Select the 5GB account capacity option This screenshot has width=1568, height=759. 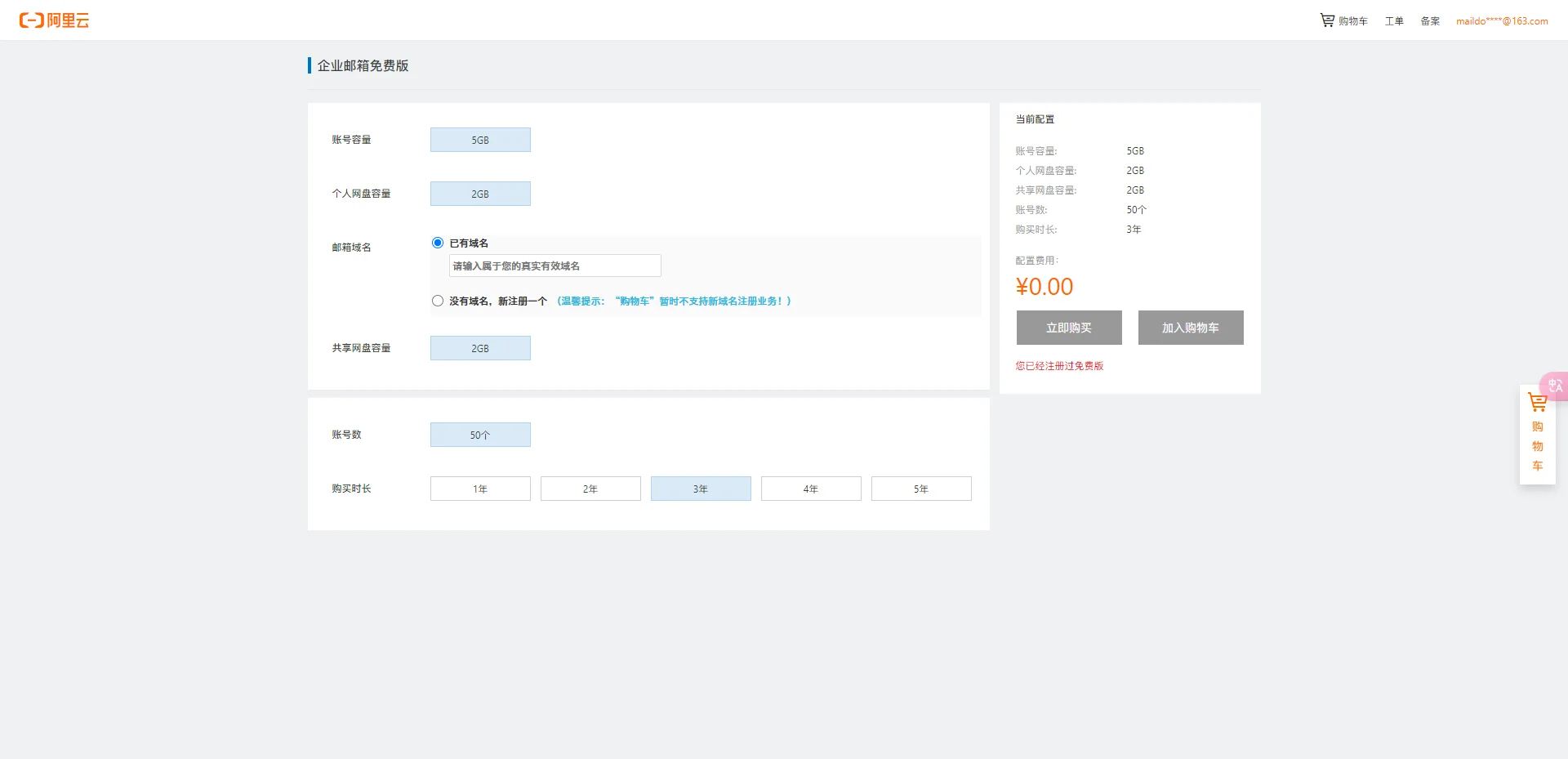coord(480,140)
